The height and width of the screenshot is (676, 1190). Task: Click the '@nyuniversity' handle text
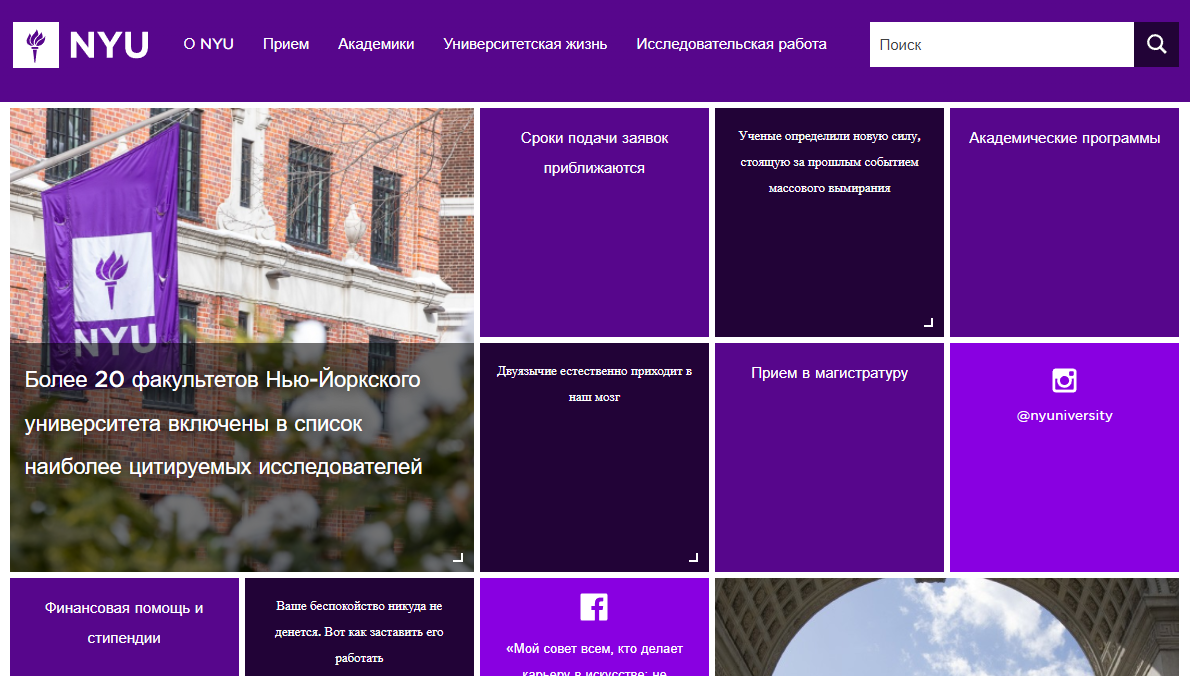(x=1064, y=416)
